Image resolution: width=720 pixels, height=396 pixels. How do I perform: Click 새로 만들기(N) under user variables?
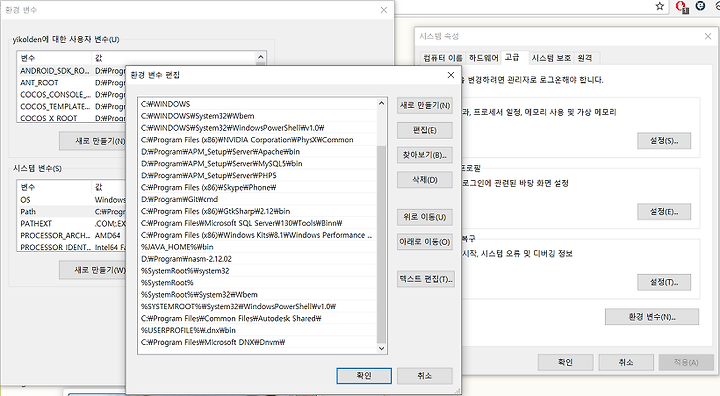[92, 141]
